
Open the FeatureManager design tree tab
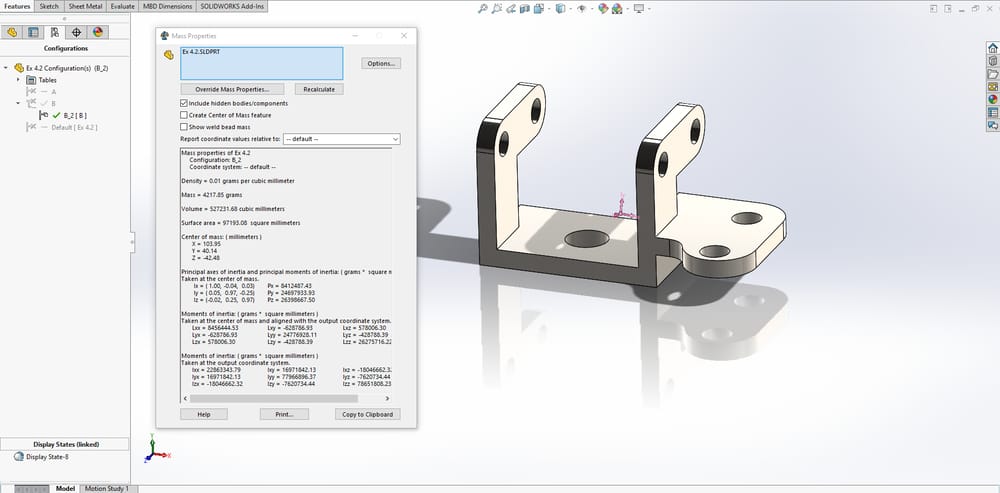(11, 33)
